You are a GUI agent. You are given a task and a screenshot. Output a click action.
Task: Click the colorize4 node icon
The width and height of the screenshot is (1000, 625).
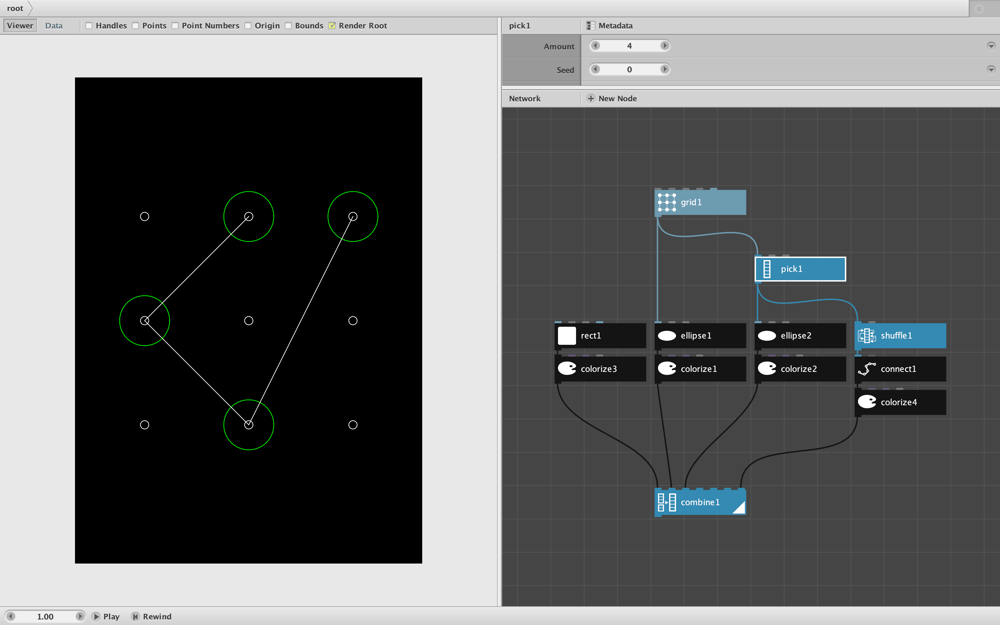point(867,402)
